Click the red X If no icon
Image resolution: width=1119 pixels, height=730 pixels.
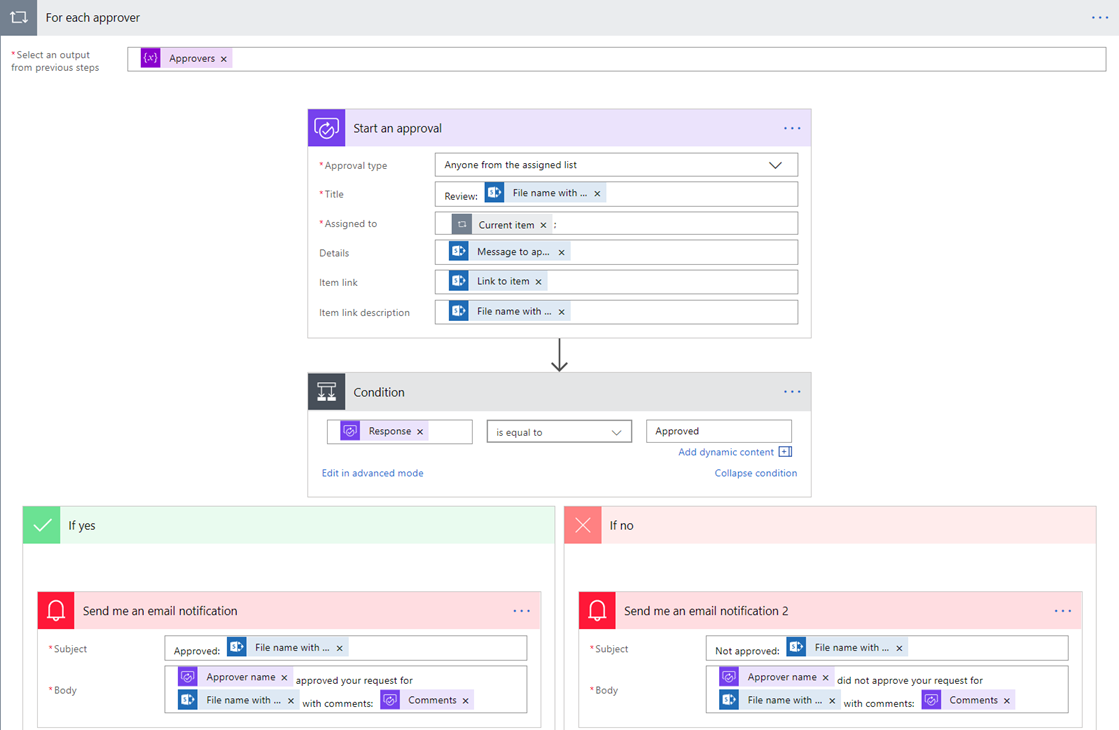point(583,525)
